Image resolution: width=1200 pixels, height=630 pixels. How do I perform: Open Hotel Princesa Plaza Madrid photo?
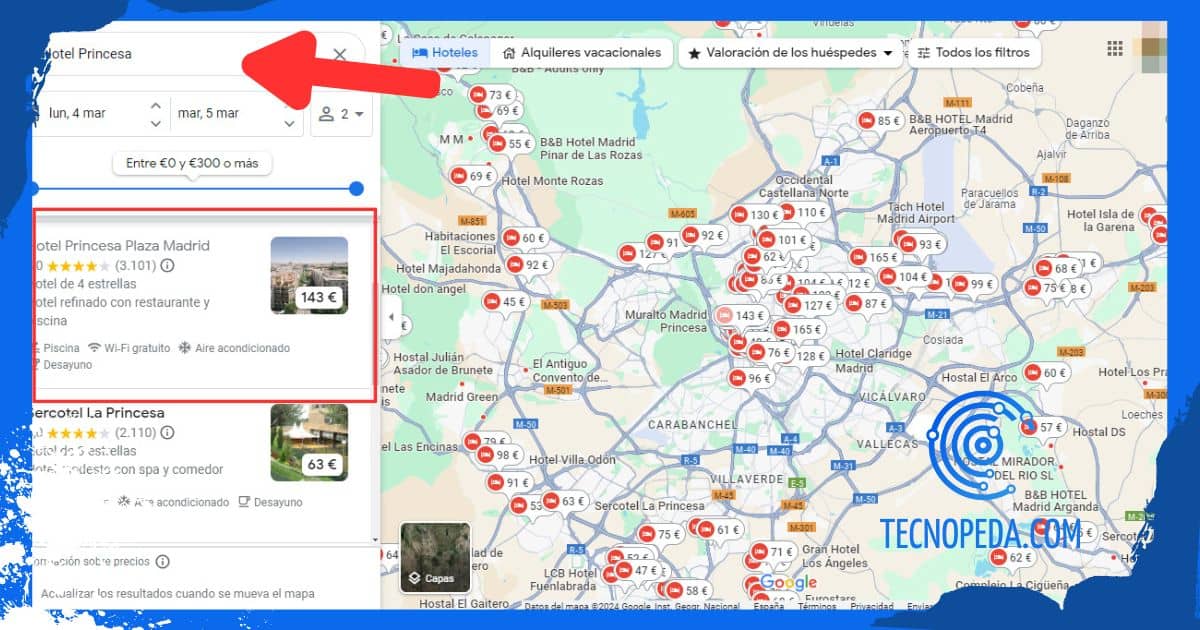309,275
